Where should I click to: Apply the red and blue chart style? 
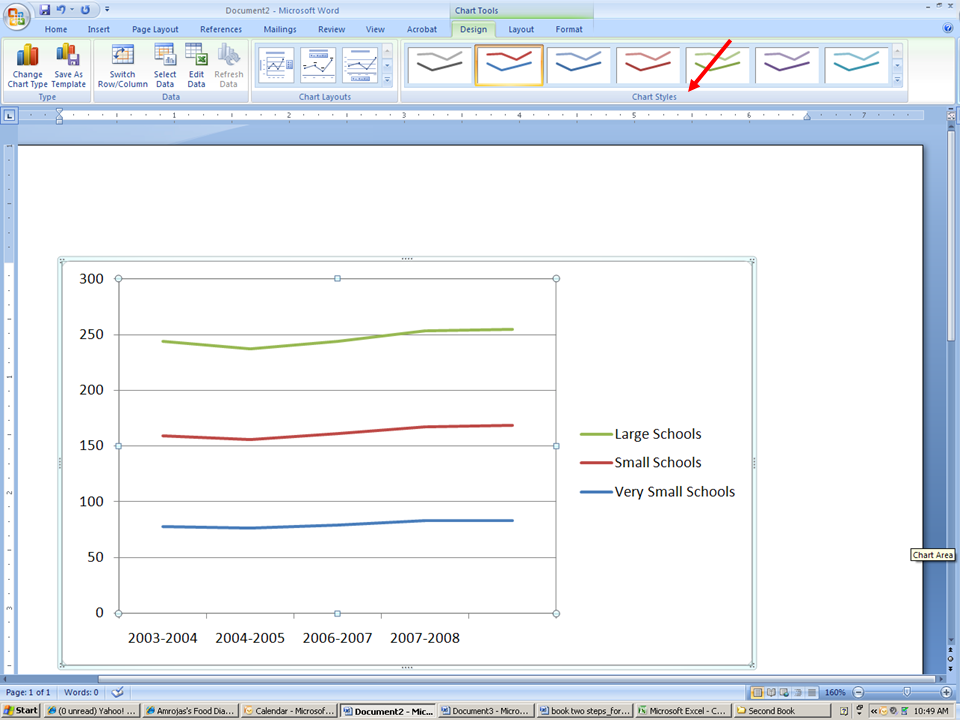click(509, 64)
